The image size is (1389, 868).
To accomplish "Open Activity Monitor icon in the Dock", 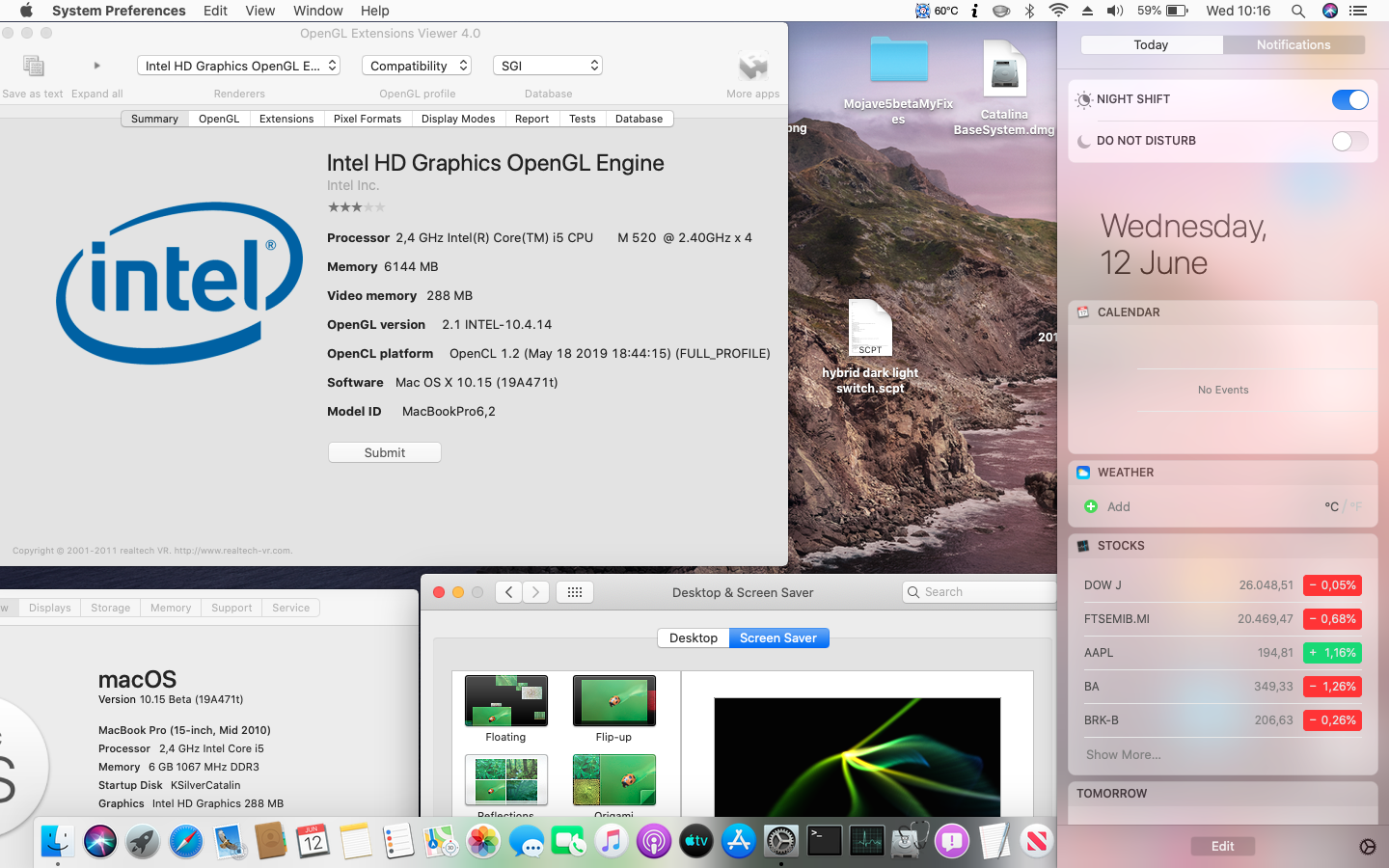I will tap(866, 841).
